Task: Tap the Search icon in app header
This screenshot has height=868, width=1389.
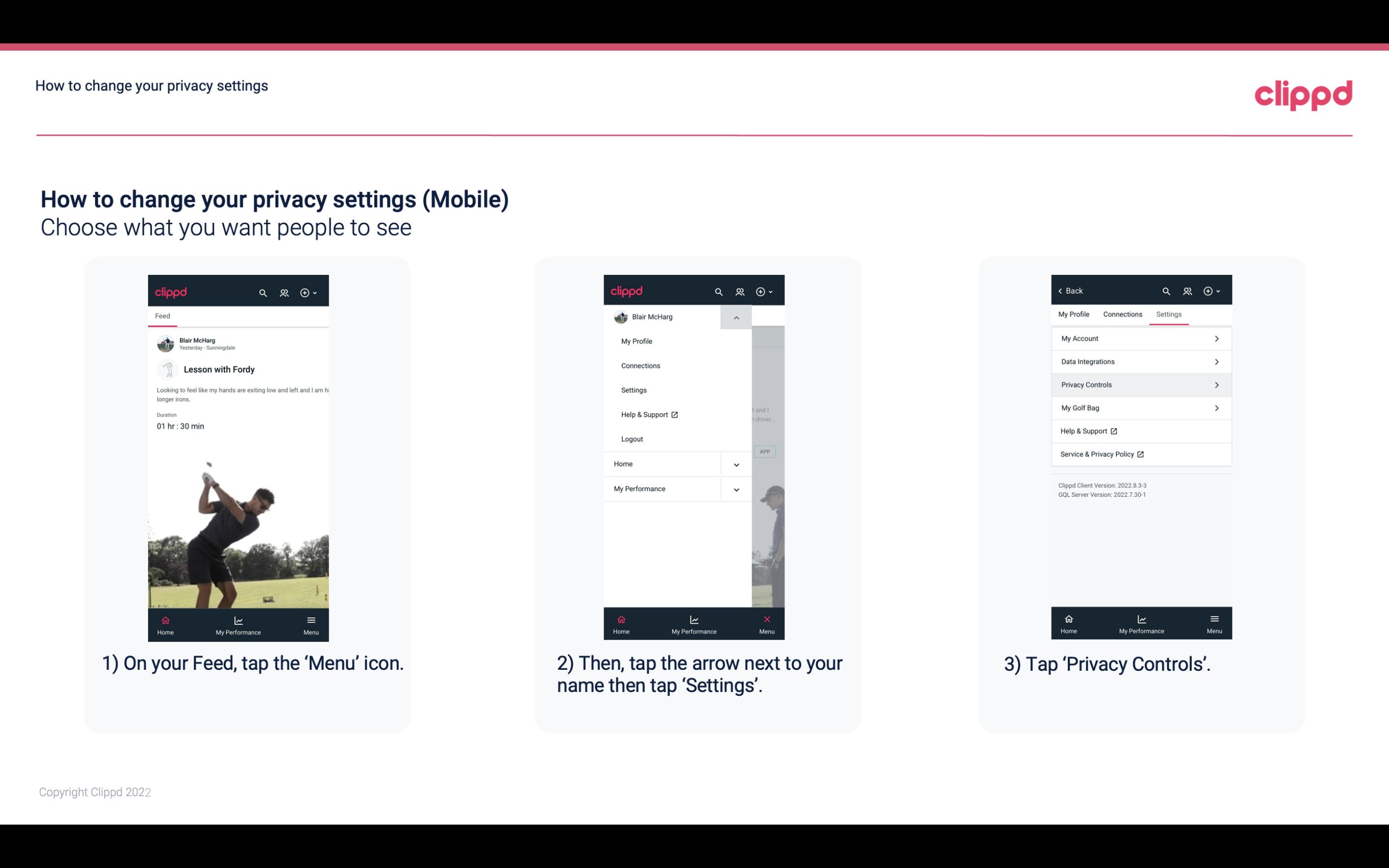Action: tap(263, 291)
